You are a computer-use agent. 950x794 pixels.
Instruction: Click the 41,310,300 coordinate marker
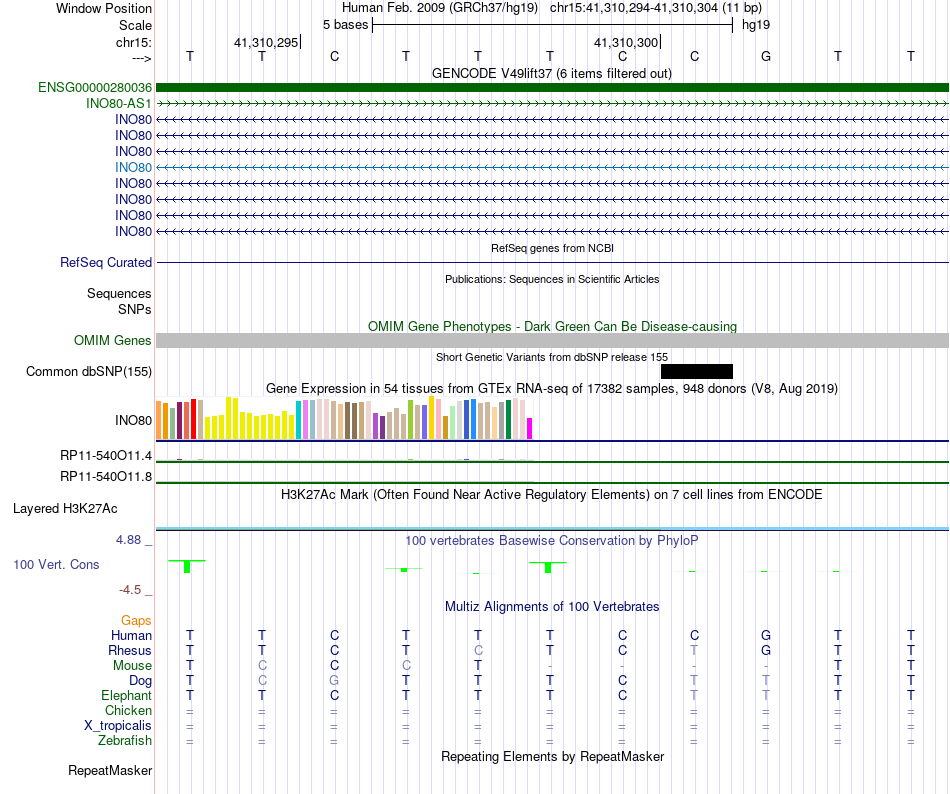pyautogui.click(x=626, y=42)
